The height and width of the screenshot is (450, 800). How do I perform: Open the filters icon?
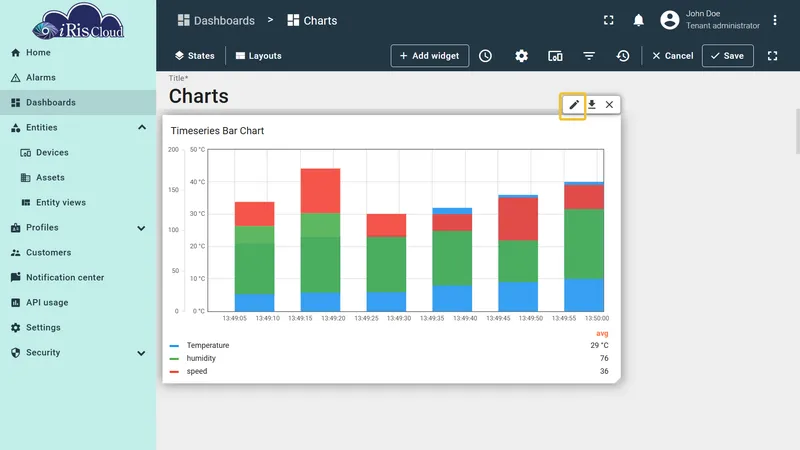[589, 56]
